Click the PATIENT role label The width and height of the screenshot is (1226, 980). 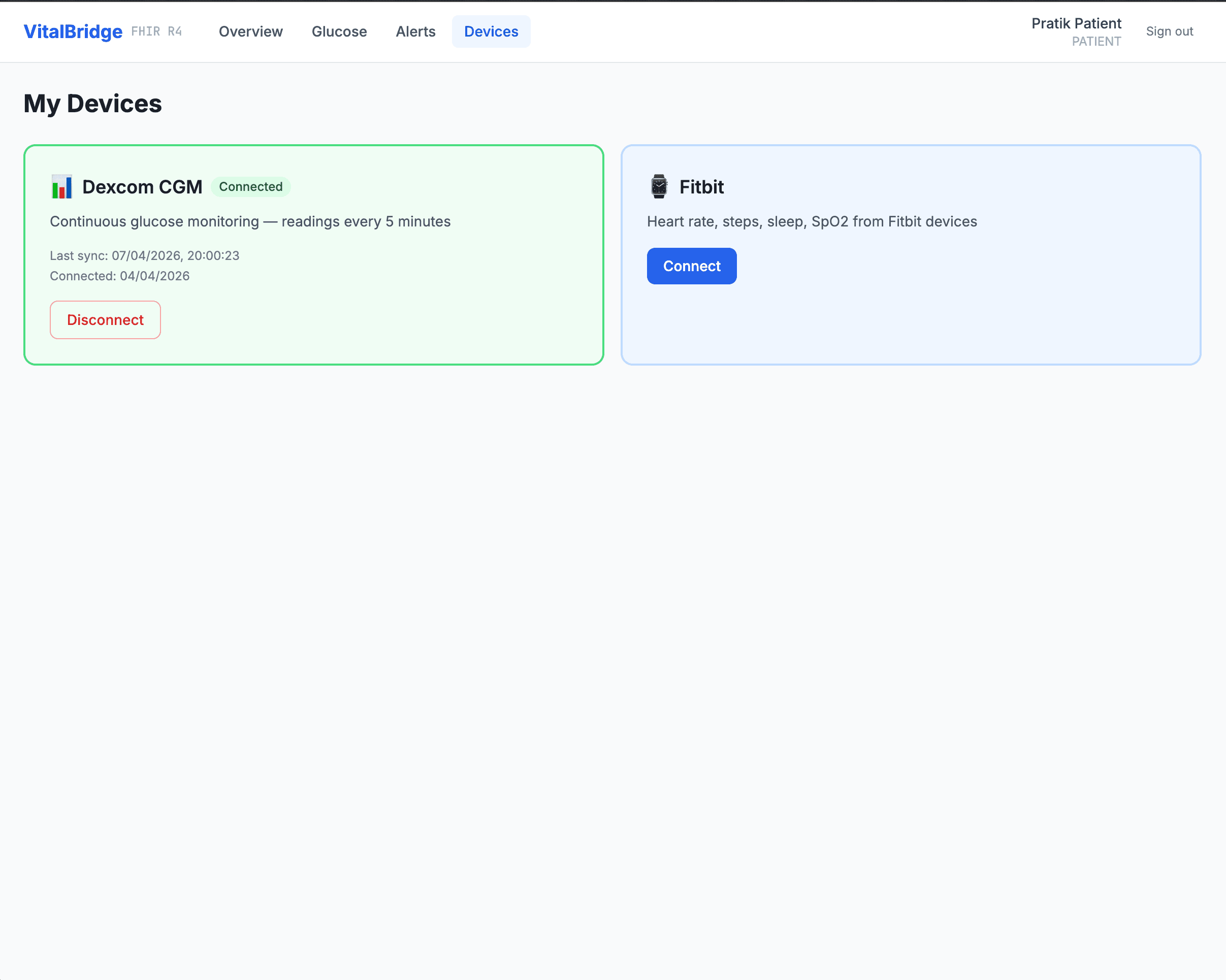1096,42
